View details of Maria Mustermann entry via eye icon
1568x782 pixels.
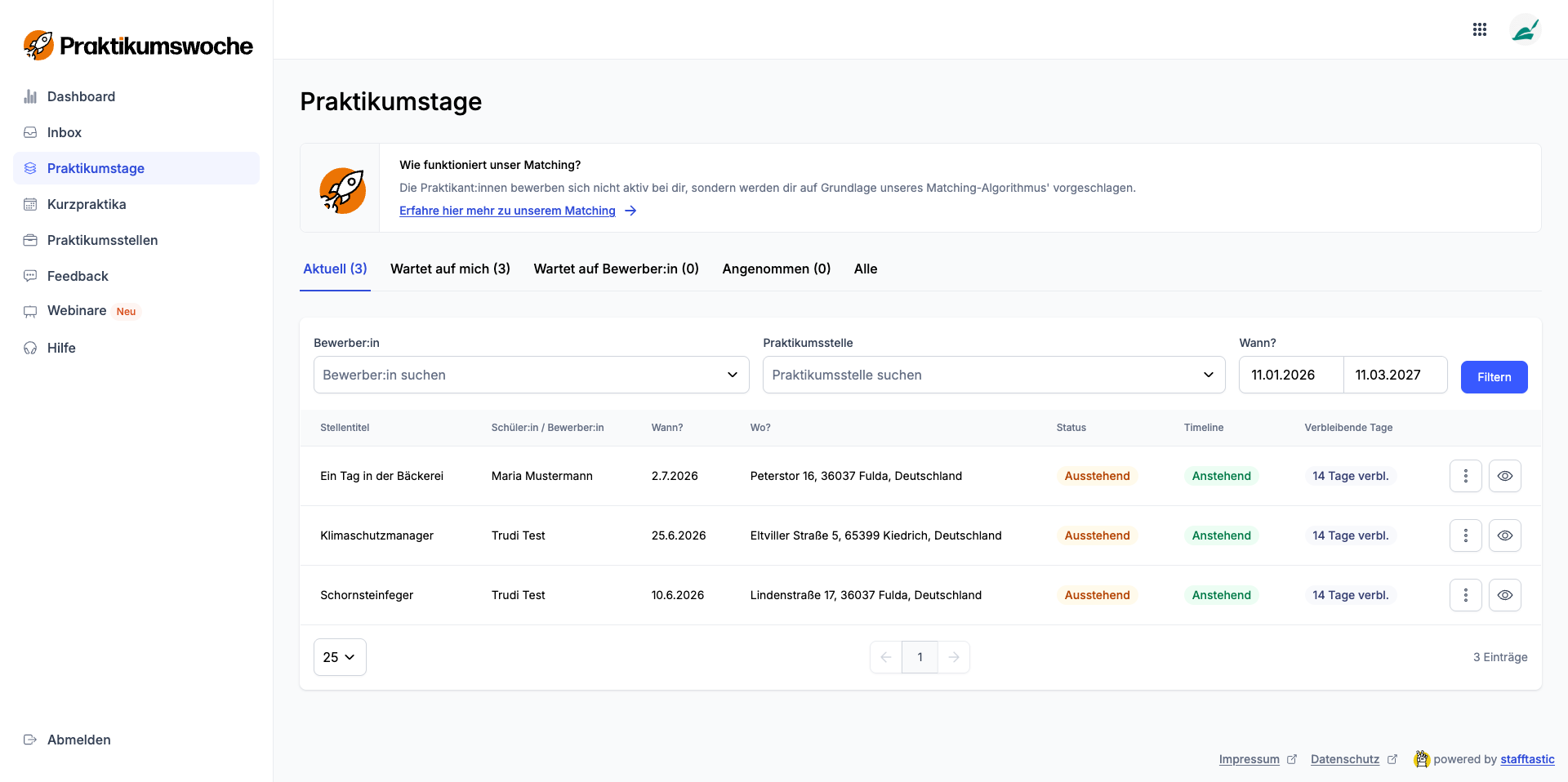pos(1504,476)
